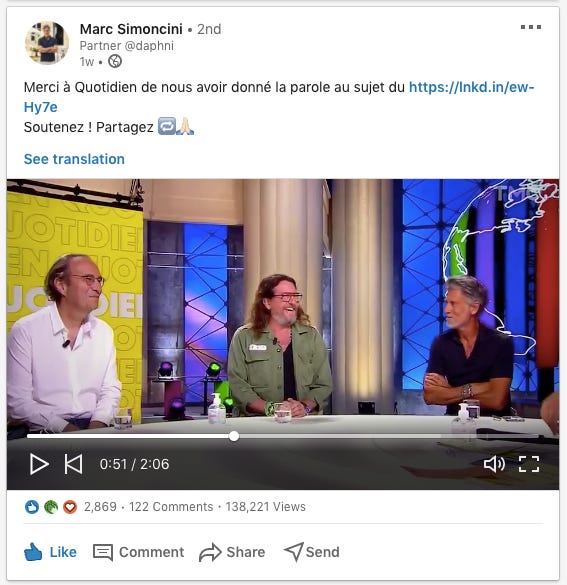Open the three-dot post options menu

pyautogui.click(x=531, y=27)
